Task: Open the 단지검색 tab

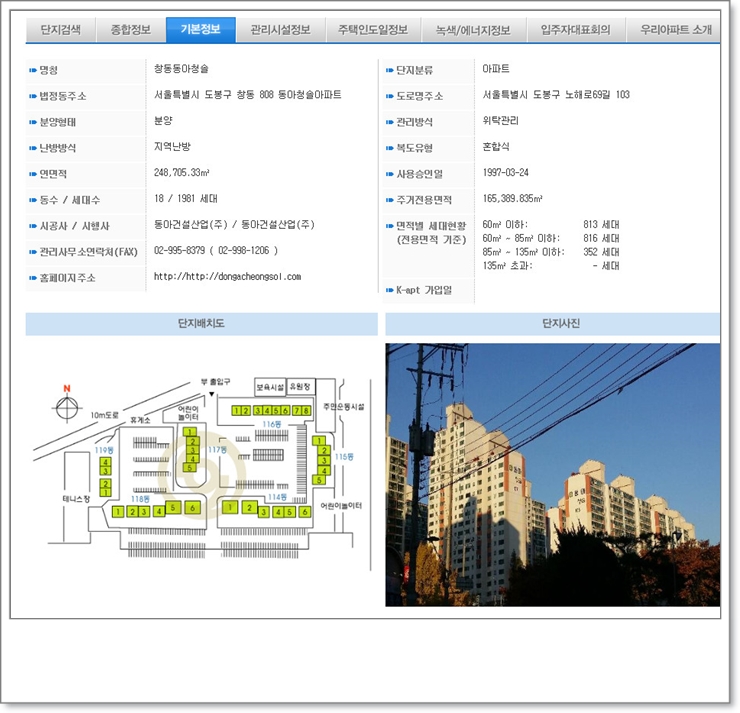Action: point(60,30)
